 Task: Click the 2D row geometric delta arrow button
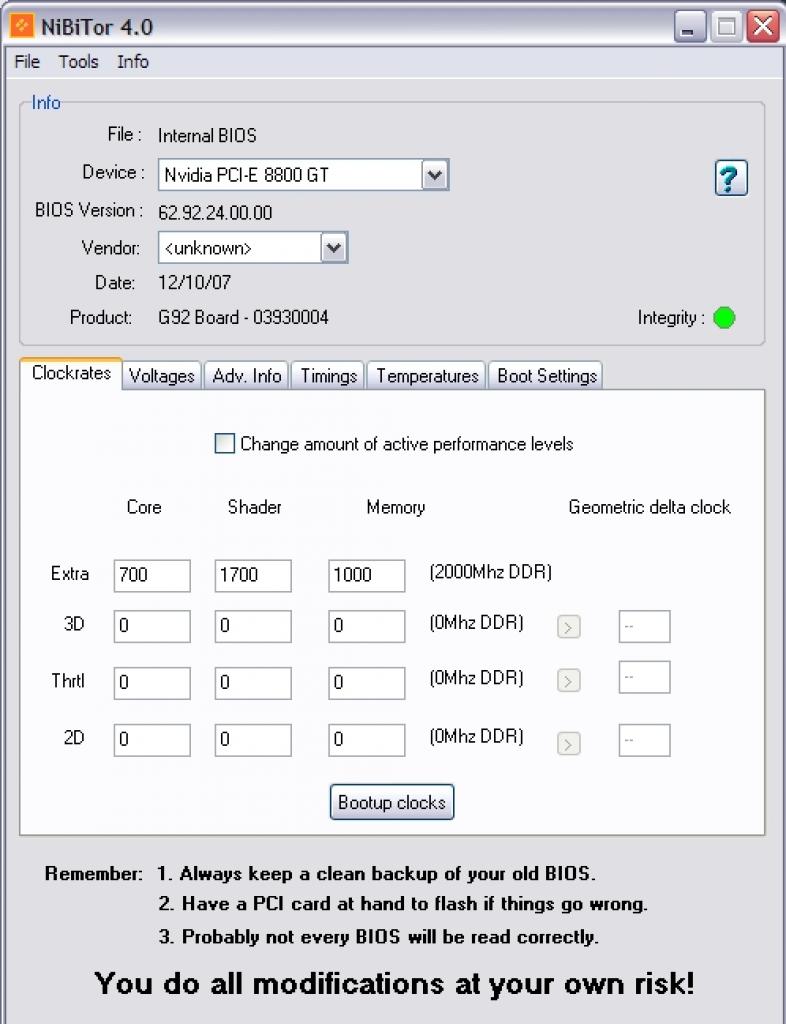(569, 743)
